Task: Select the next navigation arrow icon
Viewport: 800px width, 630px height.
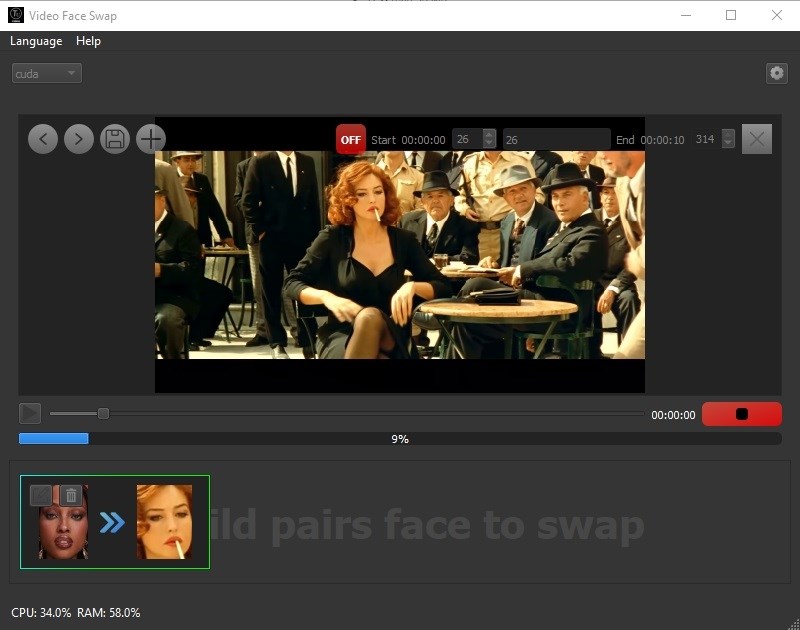Action: 79,139
